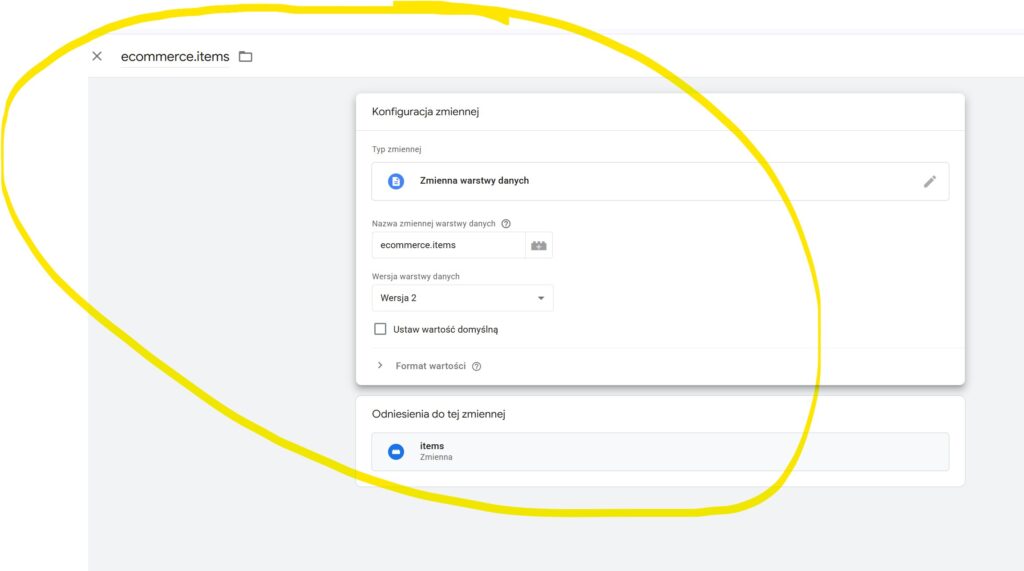
Task: Click the Ustaw wartość domyślną label text
Action: tap(445, 329)
